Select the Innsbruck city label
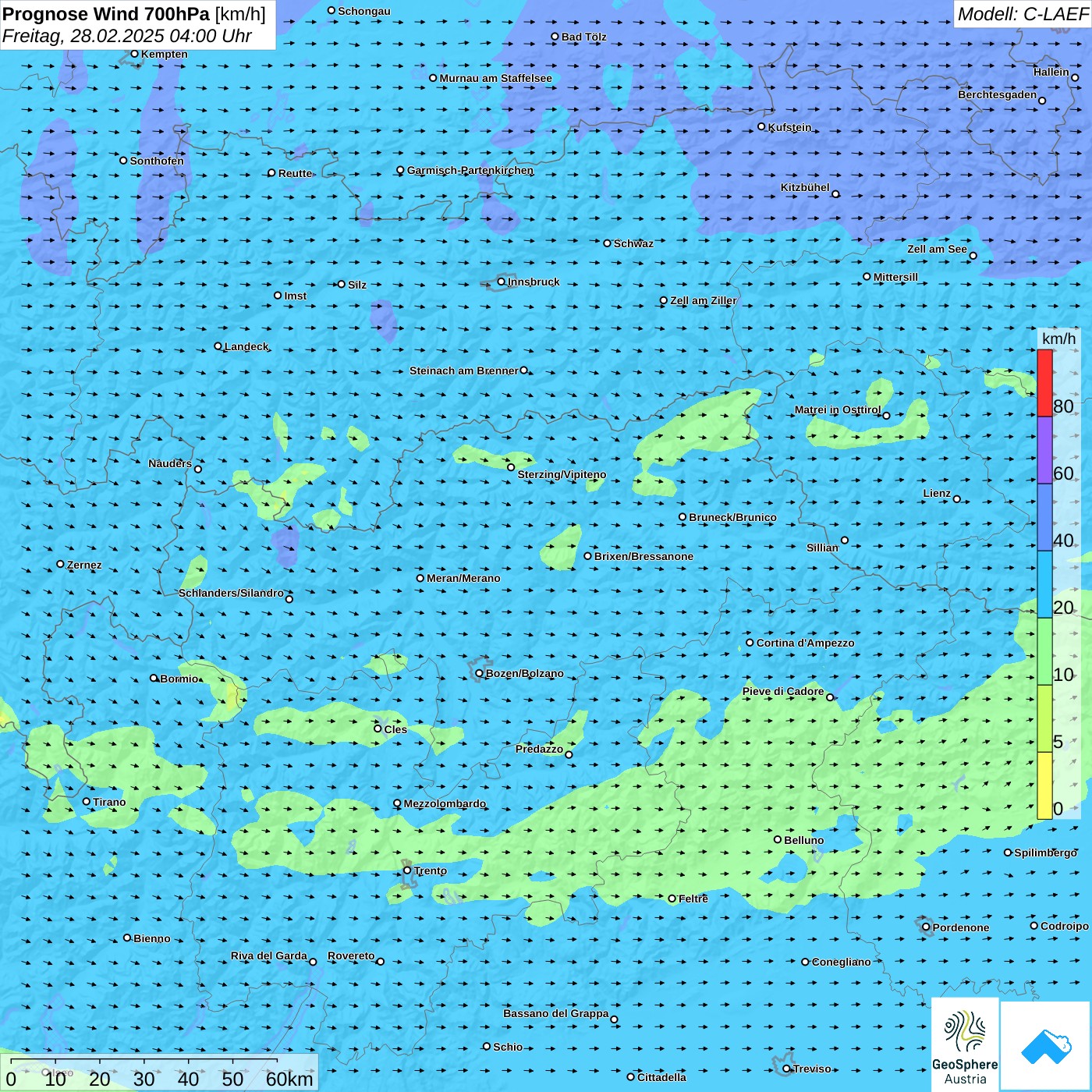 (534, 282)
